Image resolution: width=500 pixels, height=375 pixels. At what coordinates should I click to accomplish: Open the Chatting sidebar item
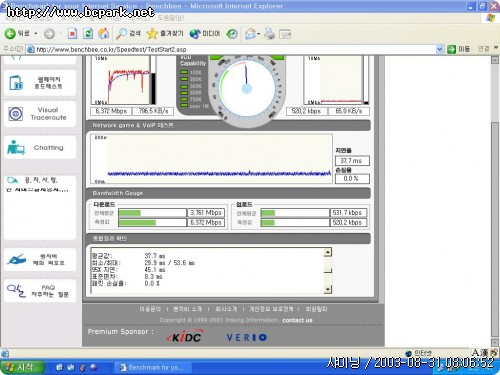click(40, 148)
